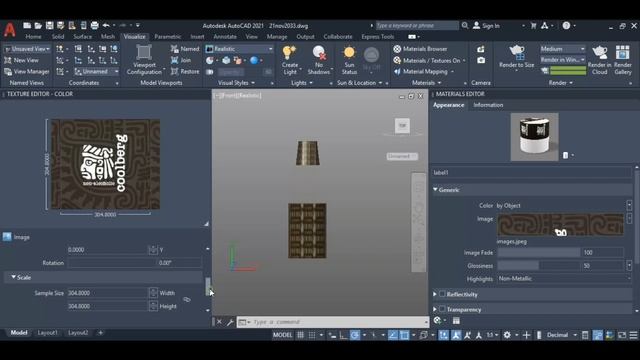Image resolution: width=640 pixels, height=360 pixels.
Task: Click the Save icon in quick access toolbar
Action: 49,25
